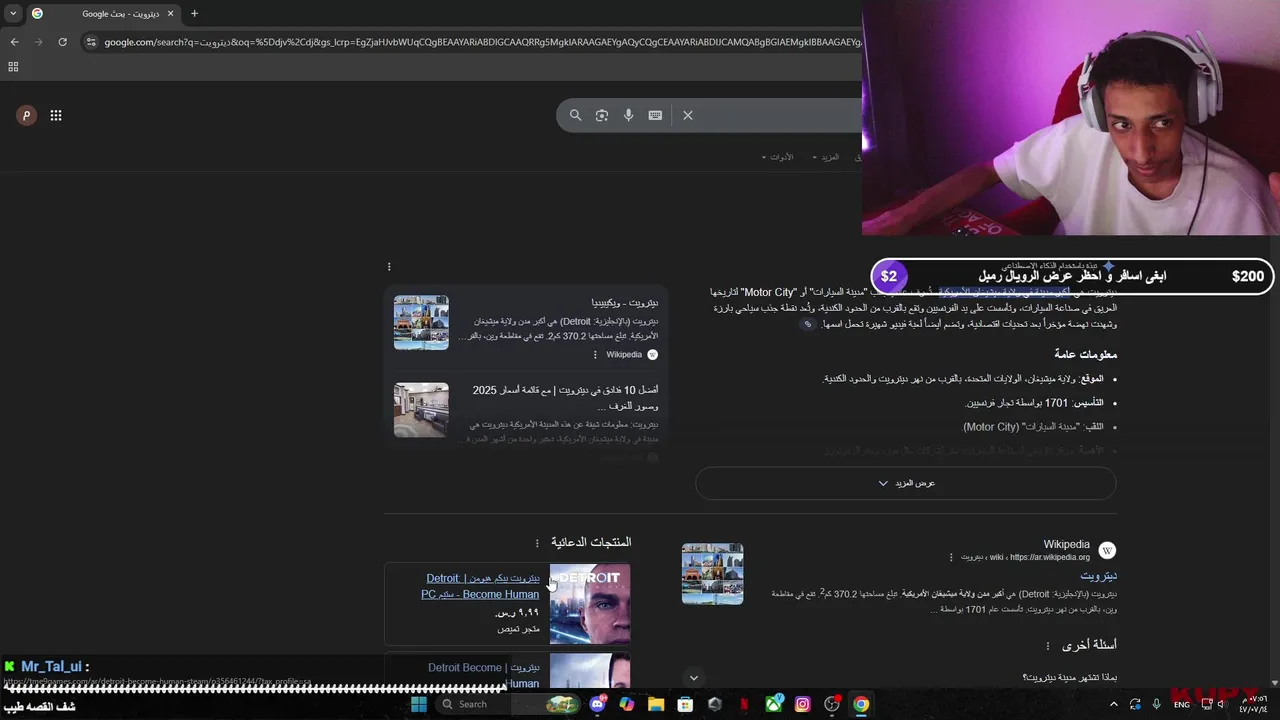The image size is (1280, 720).
Task: Expand question بماذا تشتهر مدينة ديترويت؟
Action: 1069,678
